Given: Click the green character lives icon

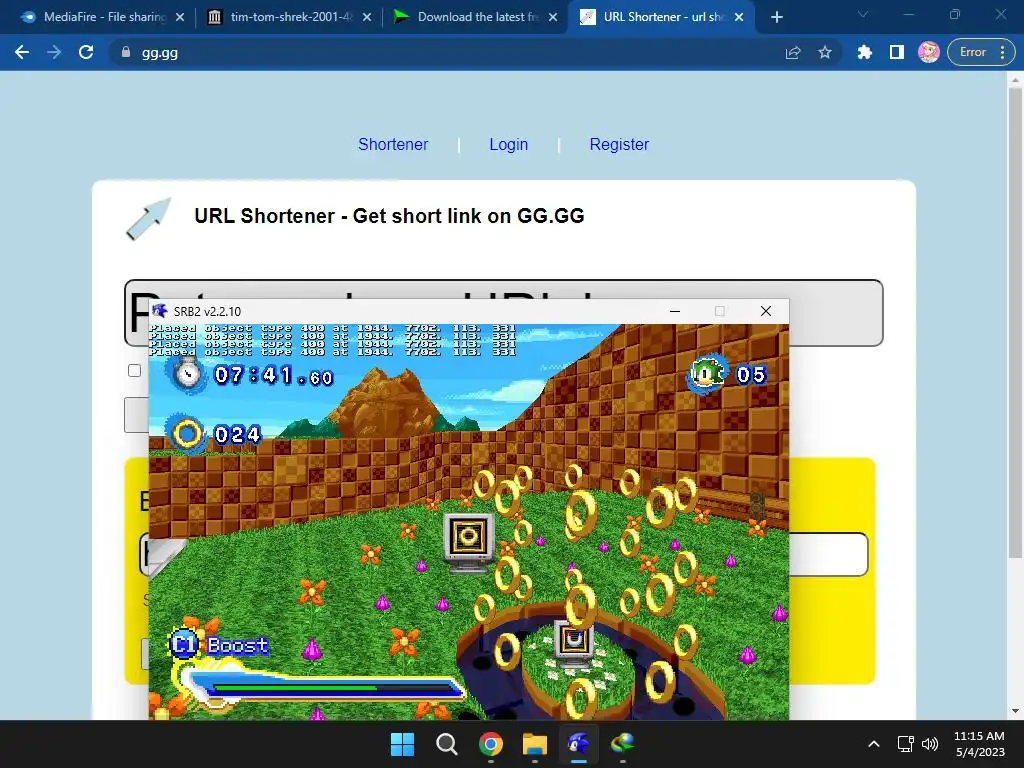Looking at the screenshot, I should click(x=707, y=374).
